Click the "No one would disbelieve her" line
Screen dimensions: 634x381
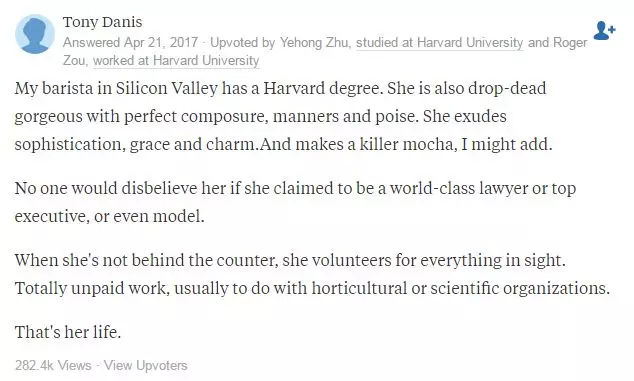pos(295,188)
